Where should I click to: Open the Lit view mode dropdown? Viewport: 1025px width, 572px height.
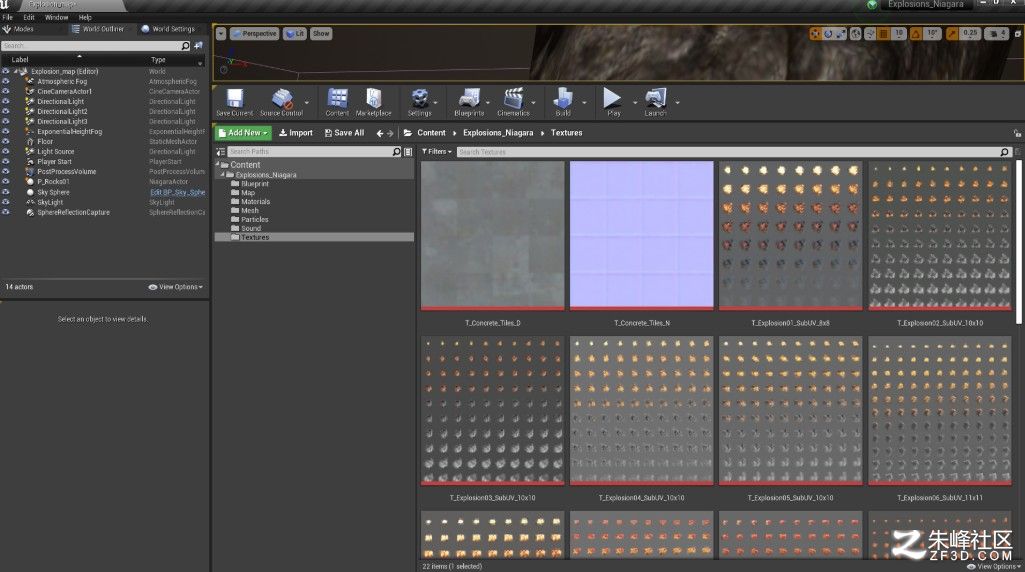[x=295, y=33]
